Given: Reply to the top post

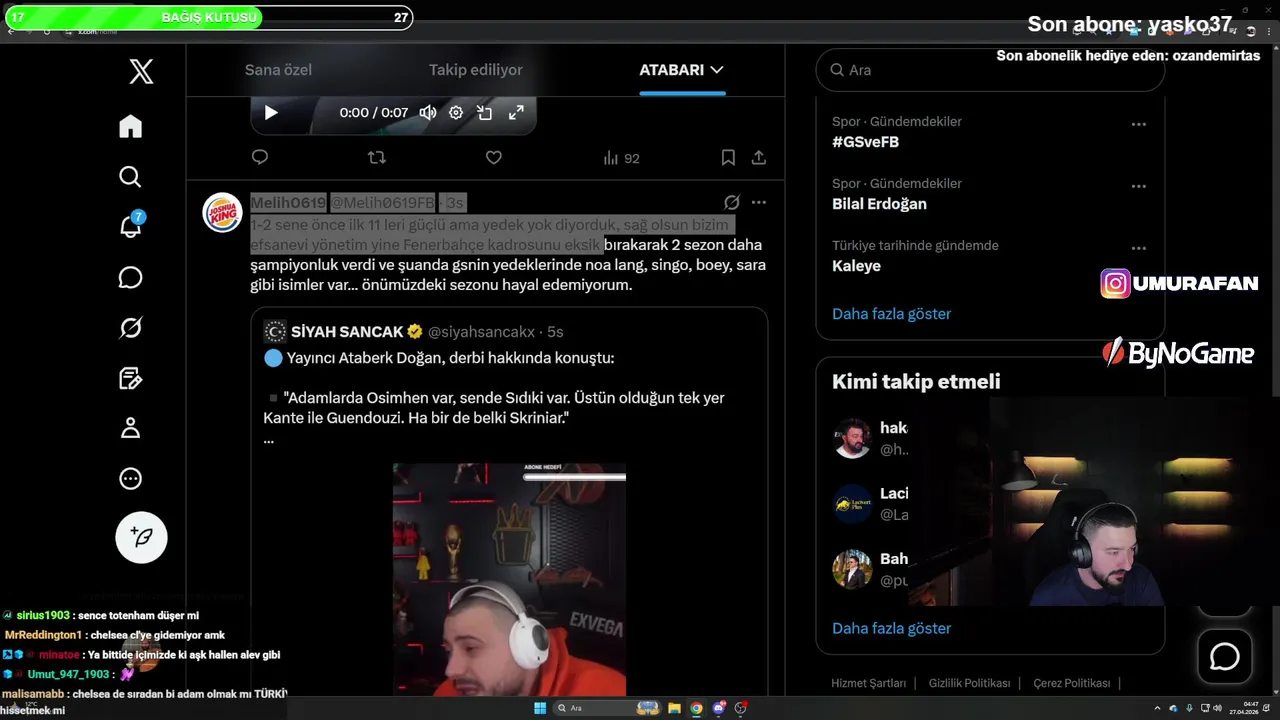Looking at the screenshot, I should click(x=260, y=157).
